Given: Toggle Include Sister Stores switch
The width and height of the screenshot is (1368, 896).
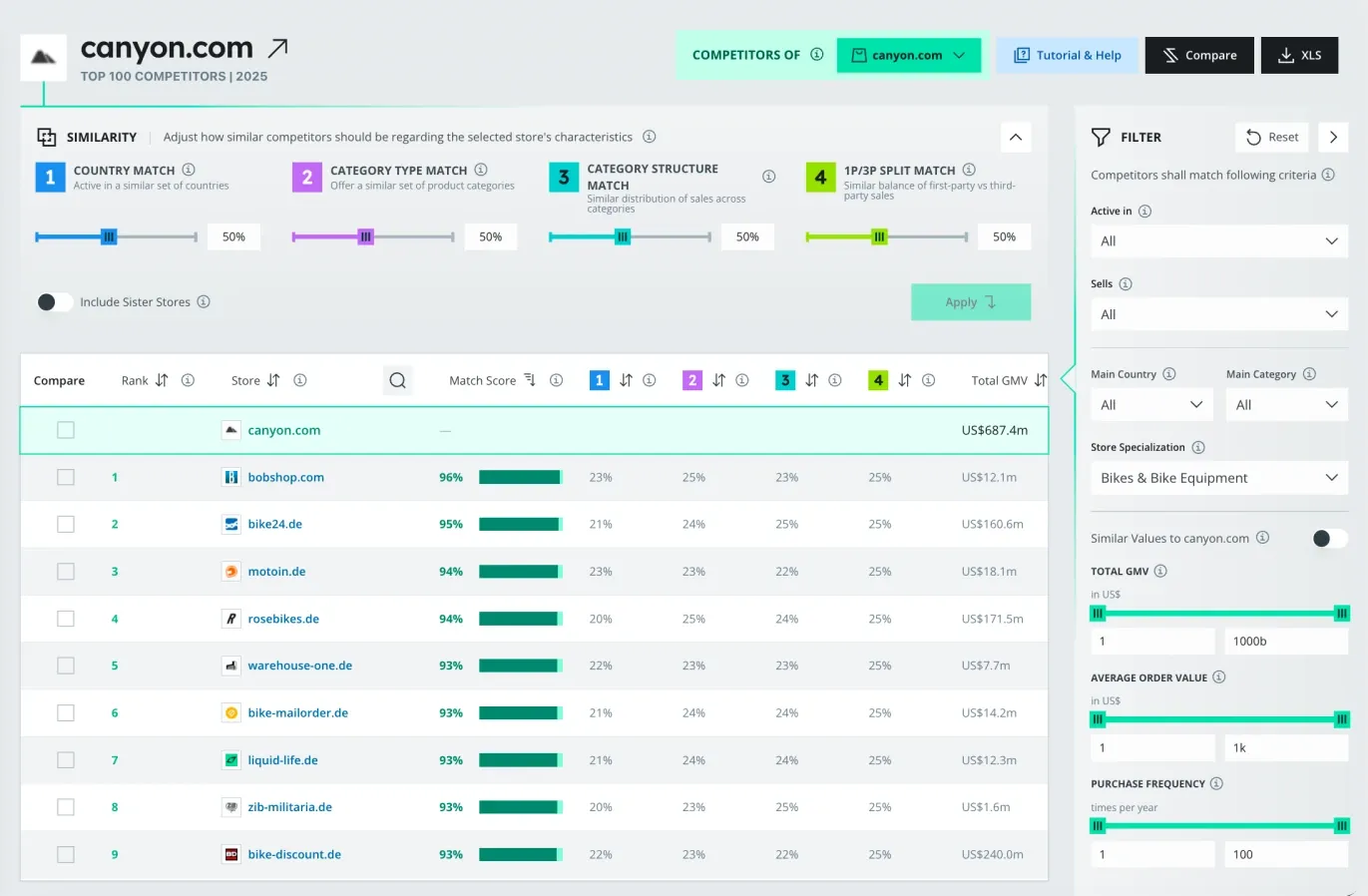Looking at the screenshot, I should click(x=54, y=301).
